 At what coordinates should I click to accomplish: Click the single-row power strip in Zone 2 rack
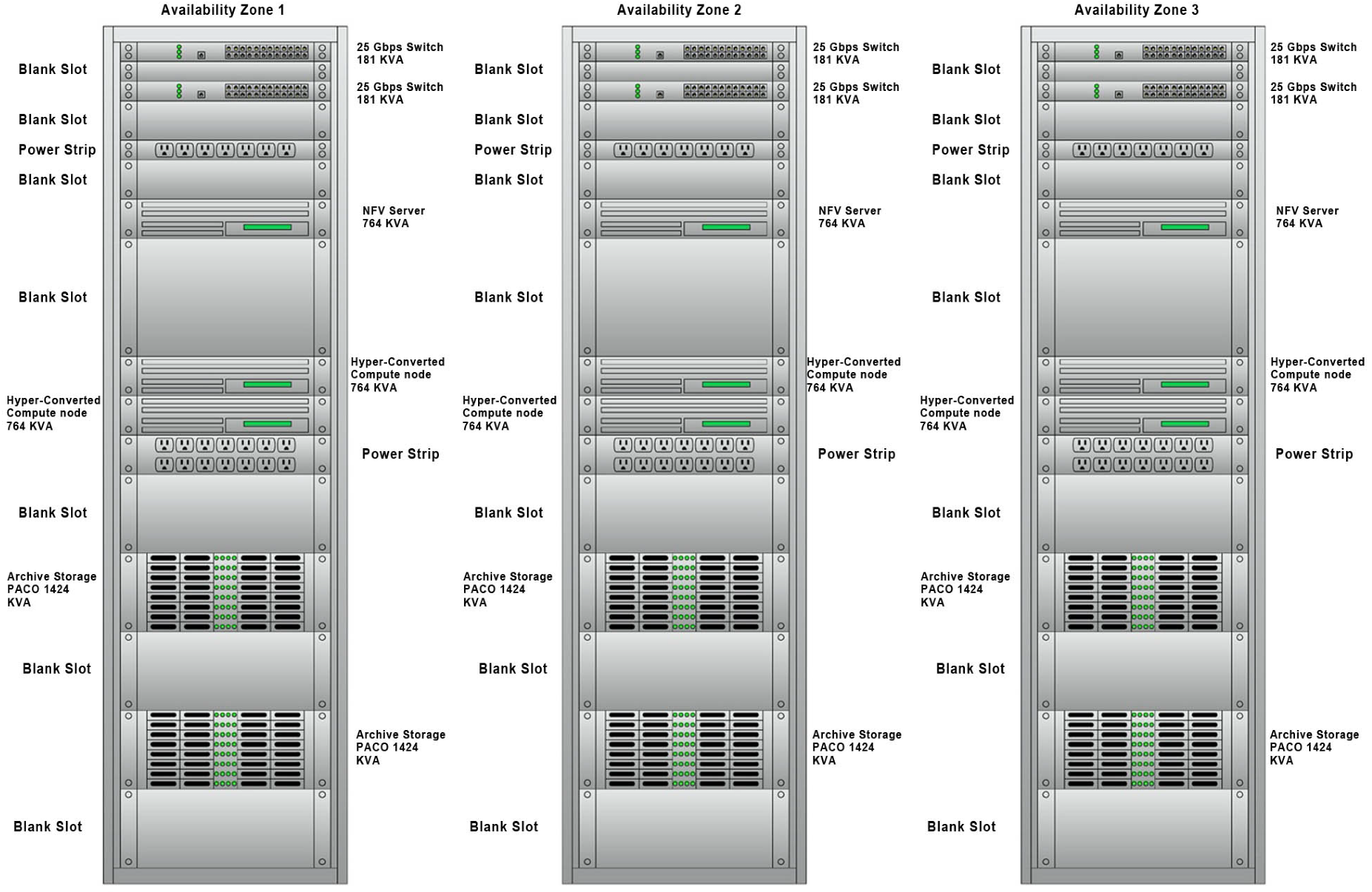tap(683, 150)
